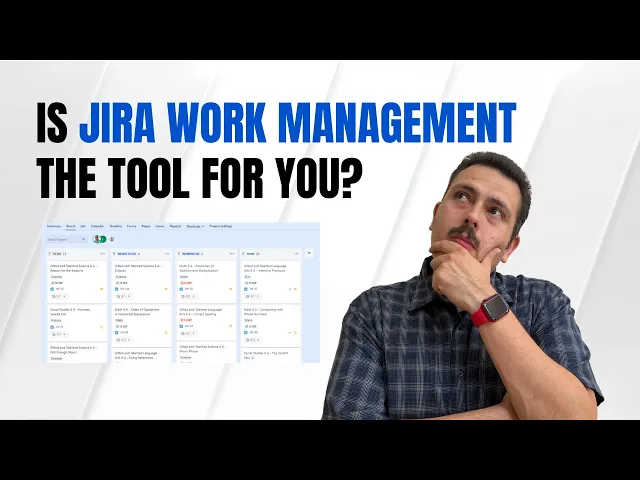Open the WORK TO DO column three-dot menu
Screen dimensions: 640x480
pyautogui.click(x=167, y=253)
